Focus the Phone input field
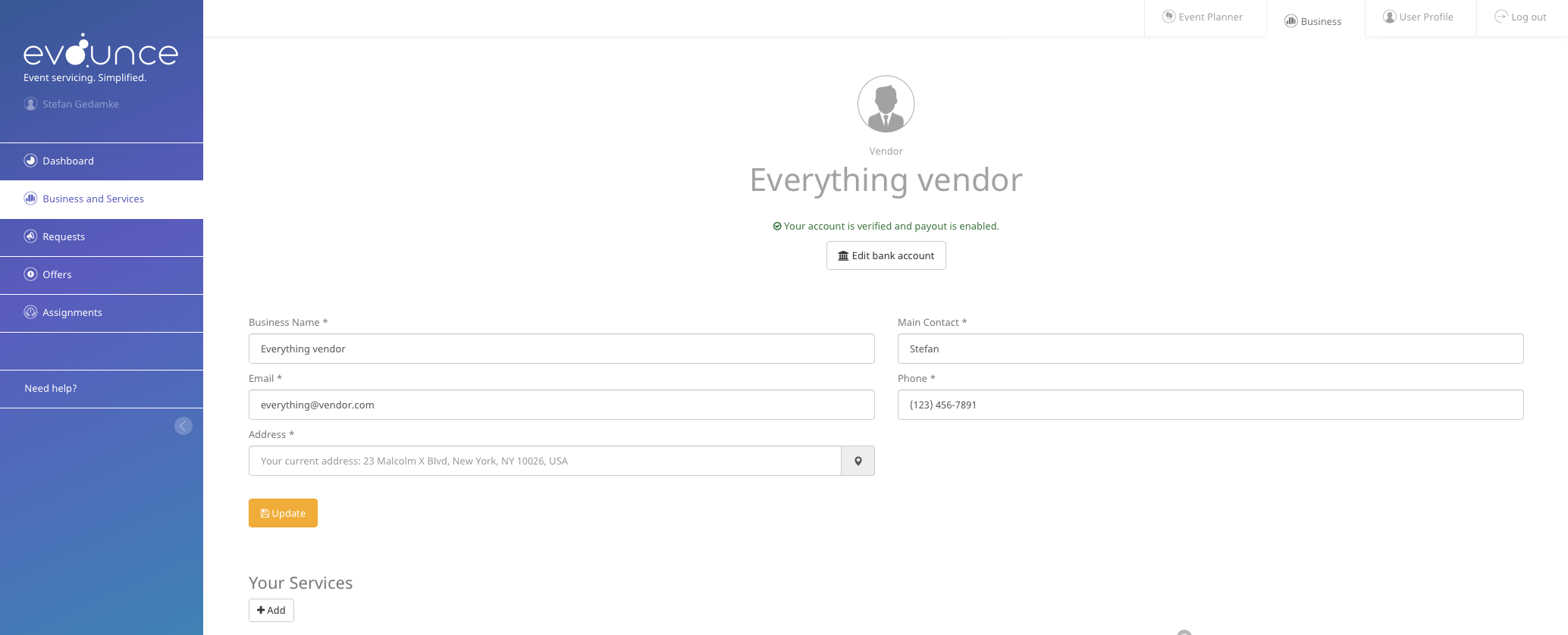Viewport: 1568px width, 635px height. point(1210,405)
